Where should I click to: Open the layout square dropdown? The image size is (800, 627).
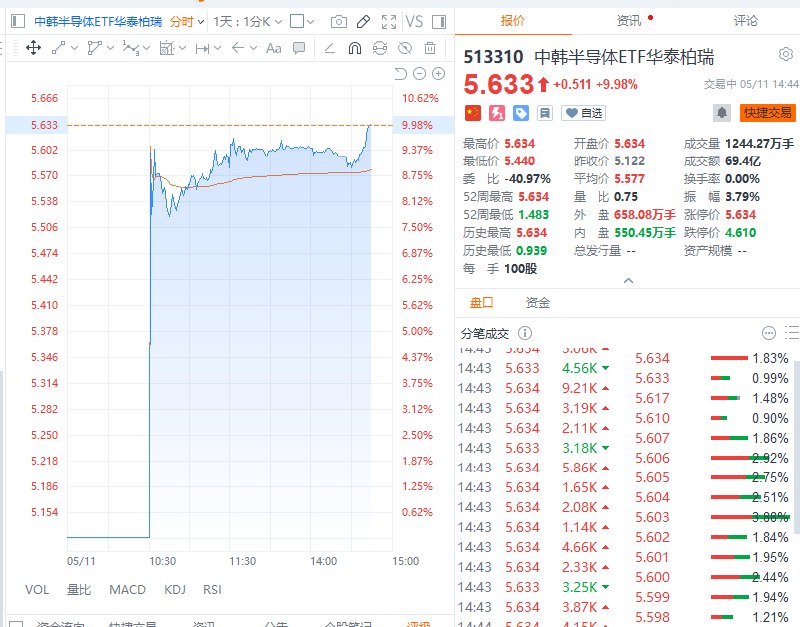coord(302,22)
